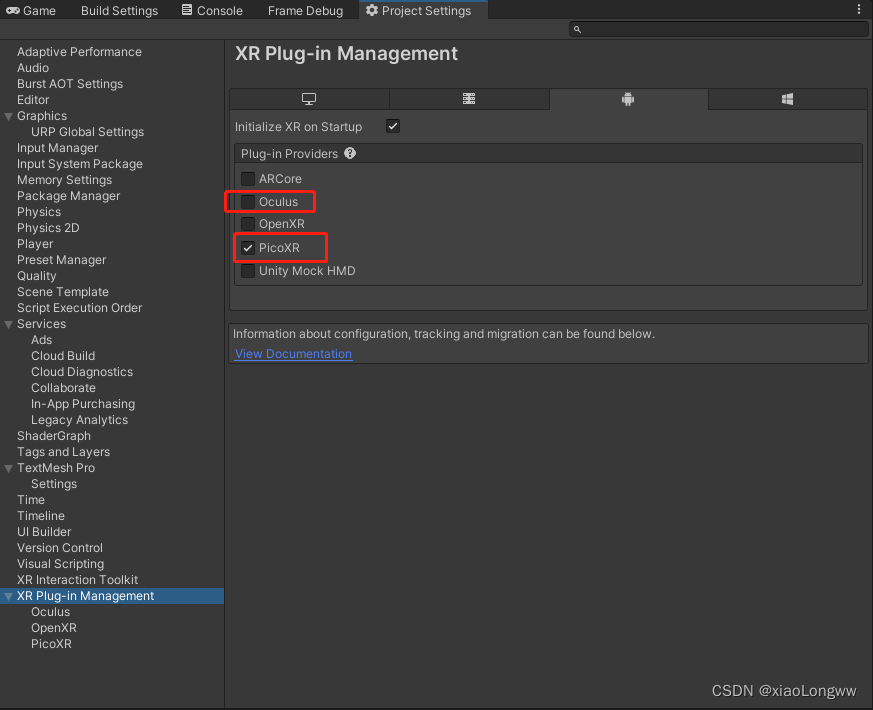The height and width of the screenshot is (710, 873).
Task: Open Editor settings
Action: point(33,100)
